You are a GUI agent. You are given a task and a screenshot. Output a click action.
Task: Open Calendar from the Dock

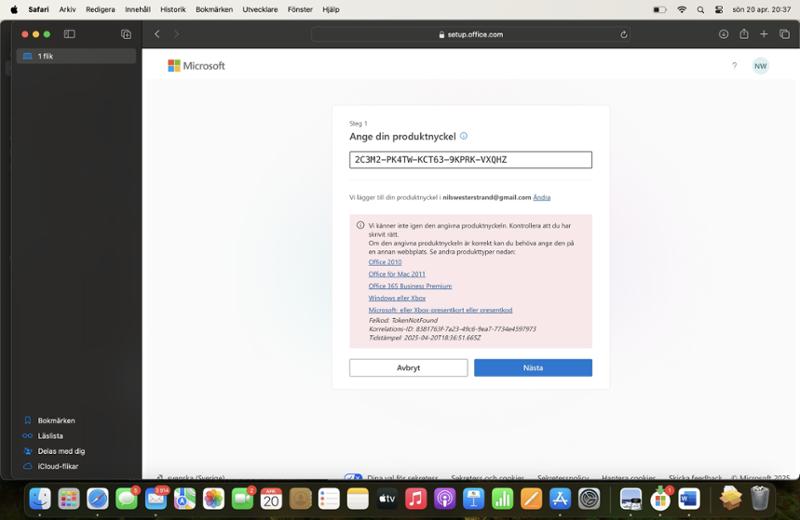pyautogui.click(x=271, y=499)
